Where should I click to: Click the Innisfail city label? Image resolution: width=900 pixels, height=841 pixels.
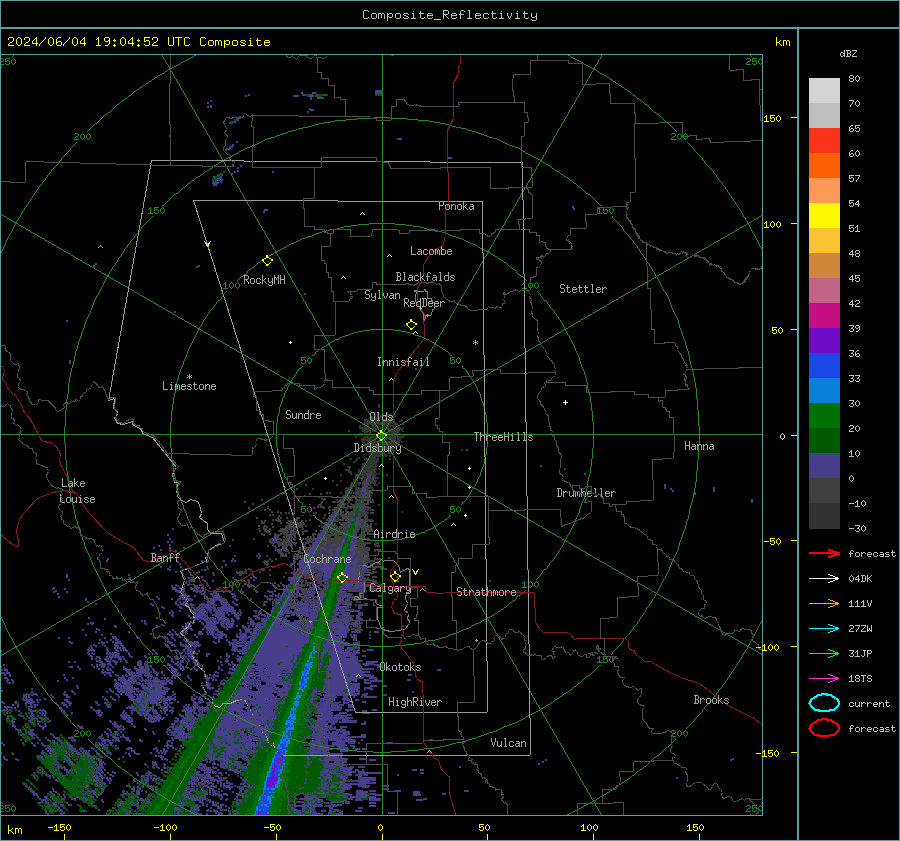(x=403, y=362)
